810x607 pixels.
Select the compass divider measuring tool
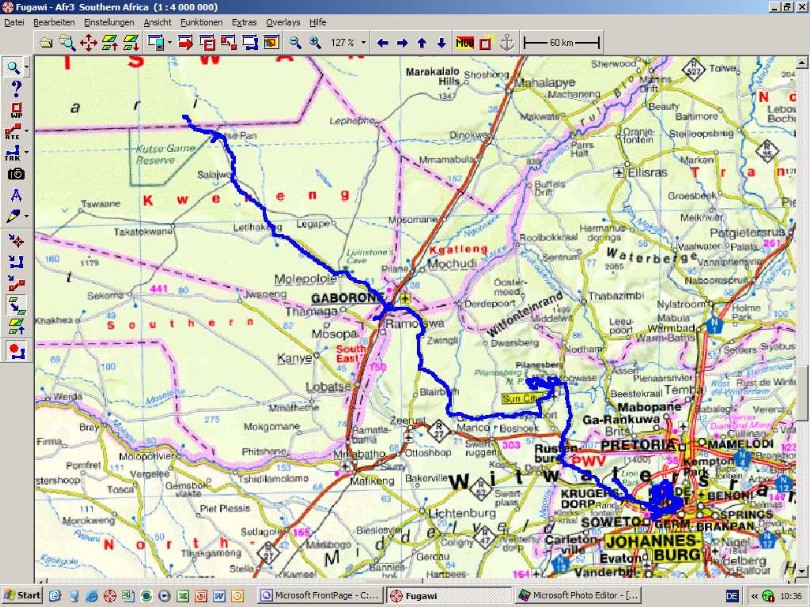tap(16, 195)
